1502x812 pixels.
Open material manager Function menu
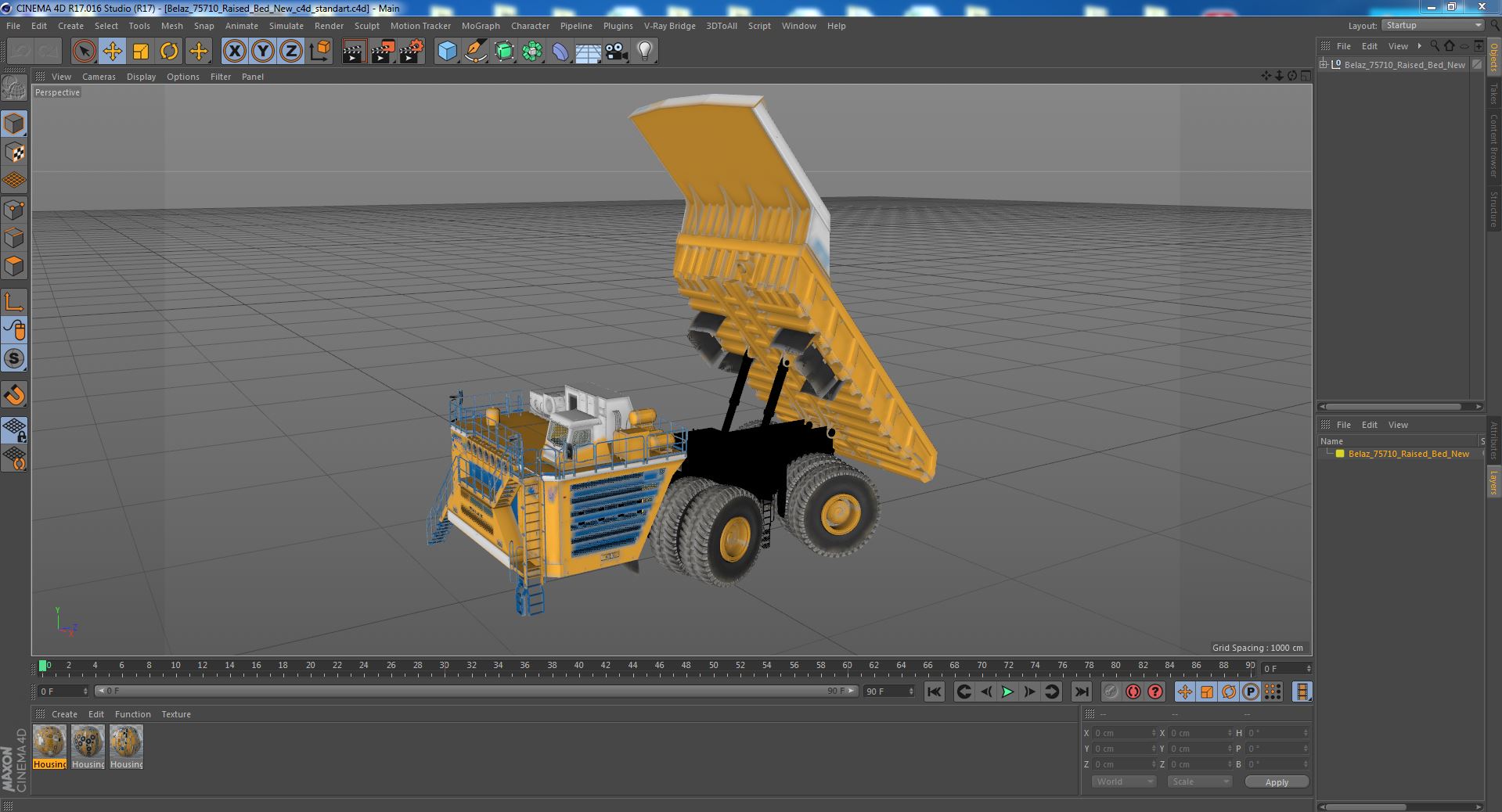pos(132,714)
